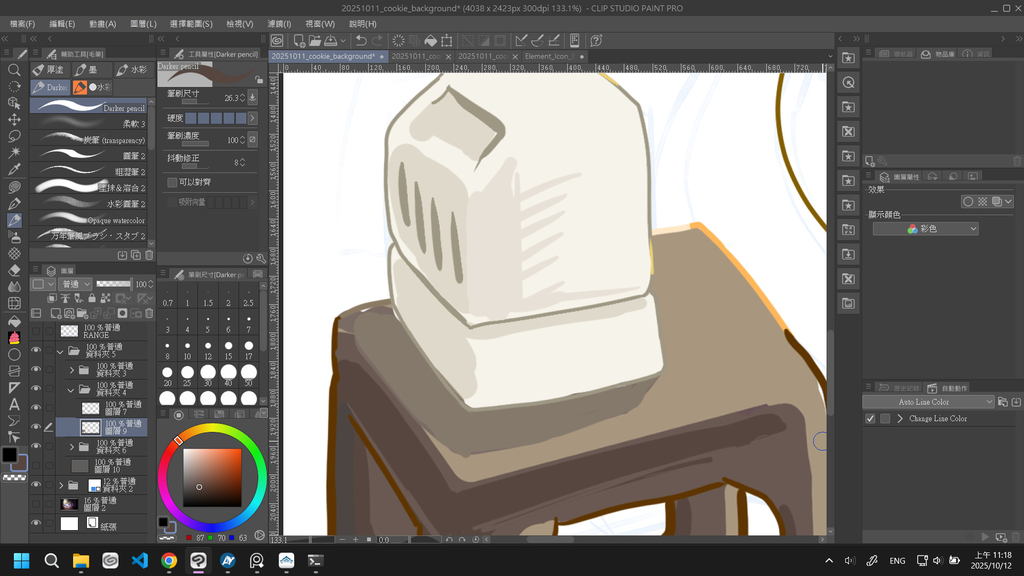Pick the Auto select magic wand tool

(14, 152)
